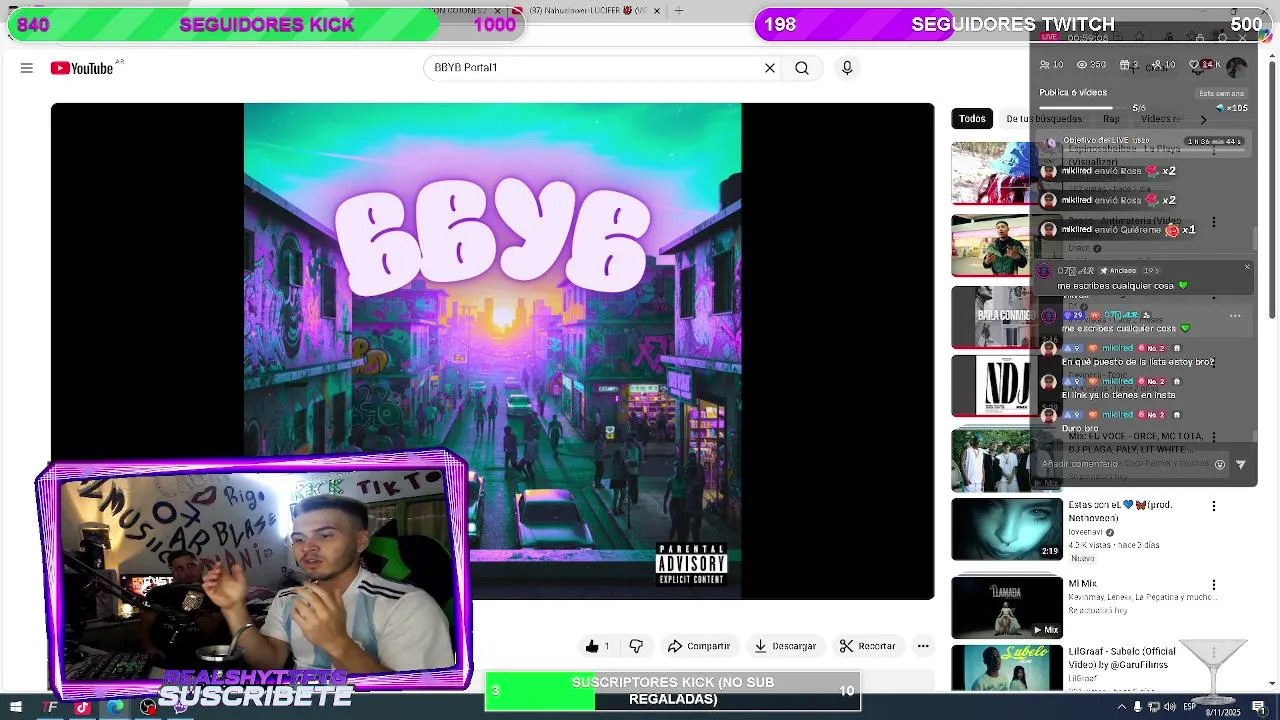Open the TikTok app in the taskbar
This screenshot has width=1280, height=720.
82,708
